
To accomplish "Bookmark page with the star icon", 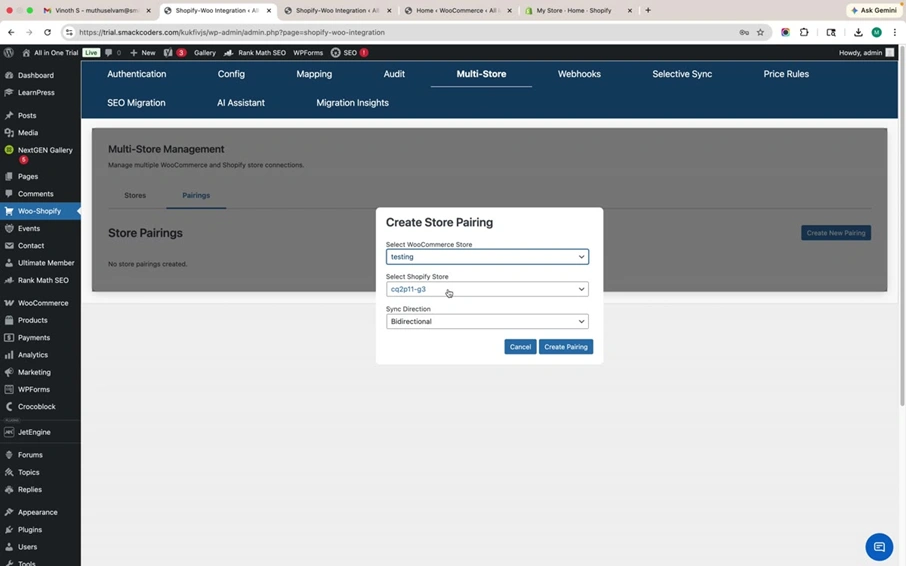I will [x=760, y=32].
